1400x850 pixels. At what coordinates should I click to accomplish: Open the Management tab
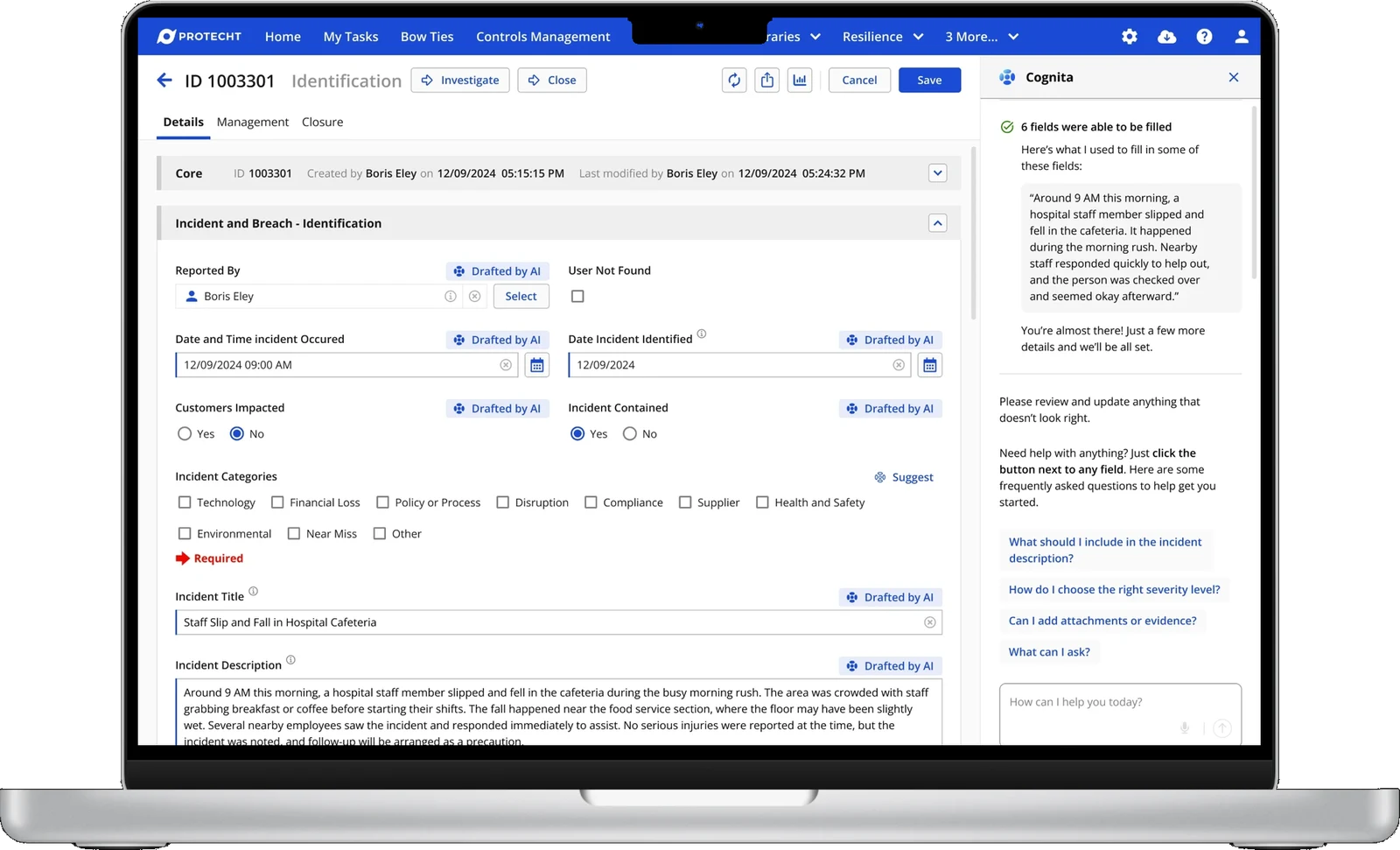pyautogui.click(x=253, y=123)
